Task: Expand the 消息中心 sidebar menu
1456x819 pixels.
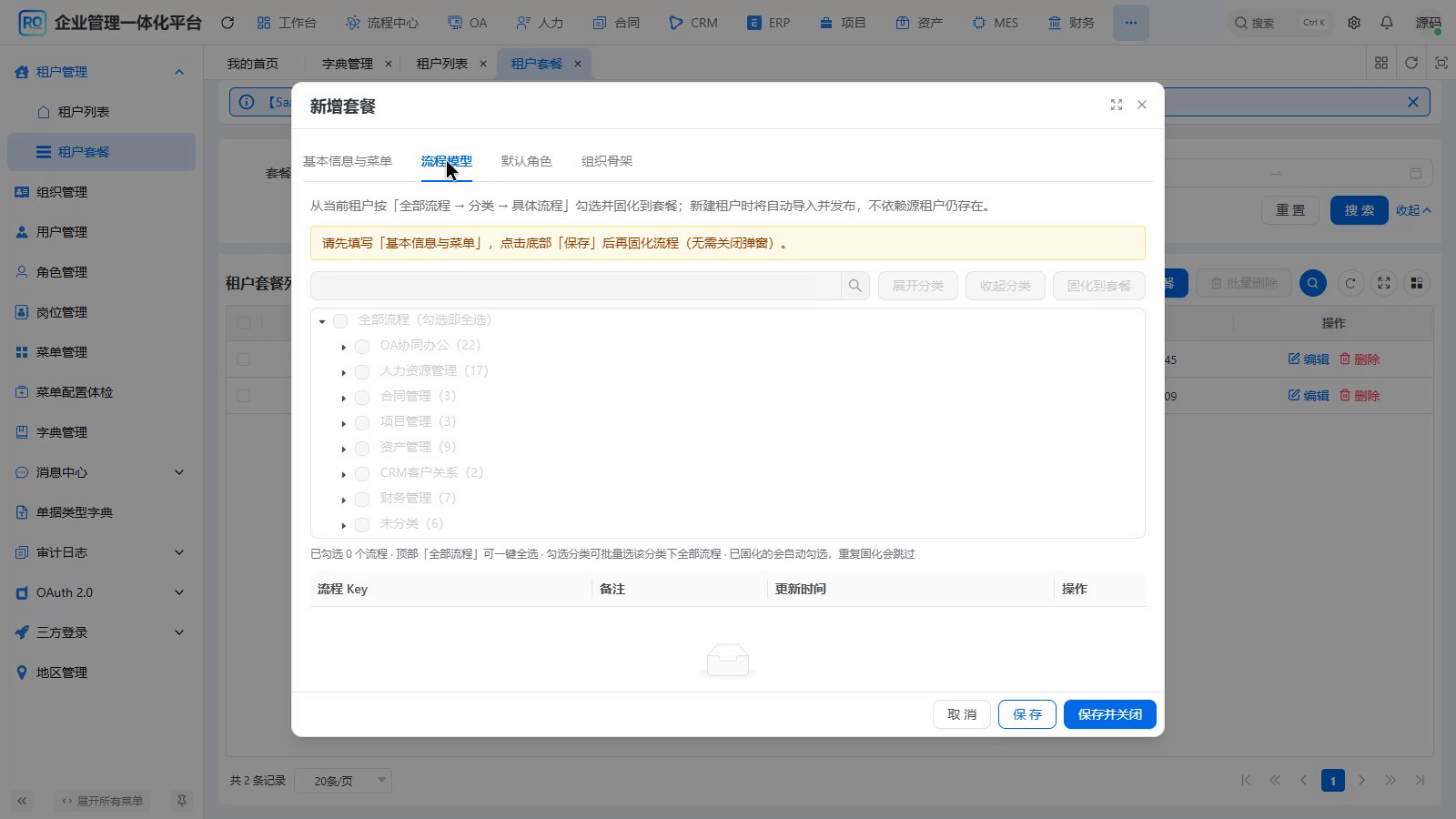Action: click(101, 472)
